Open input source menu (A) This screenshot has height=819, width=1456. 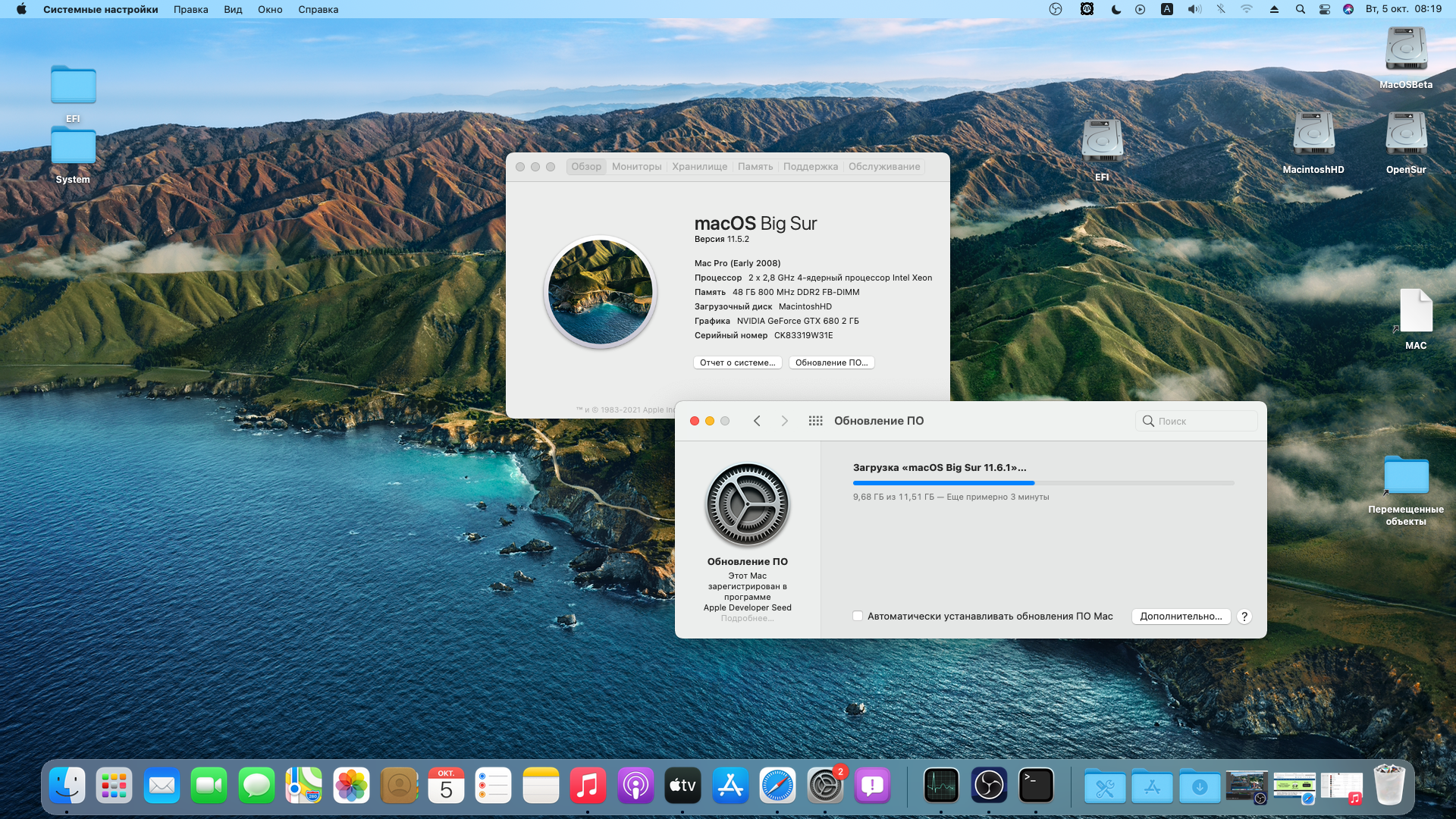pos(1166,9)
